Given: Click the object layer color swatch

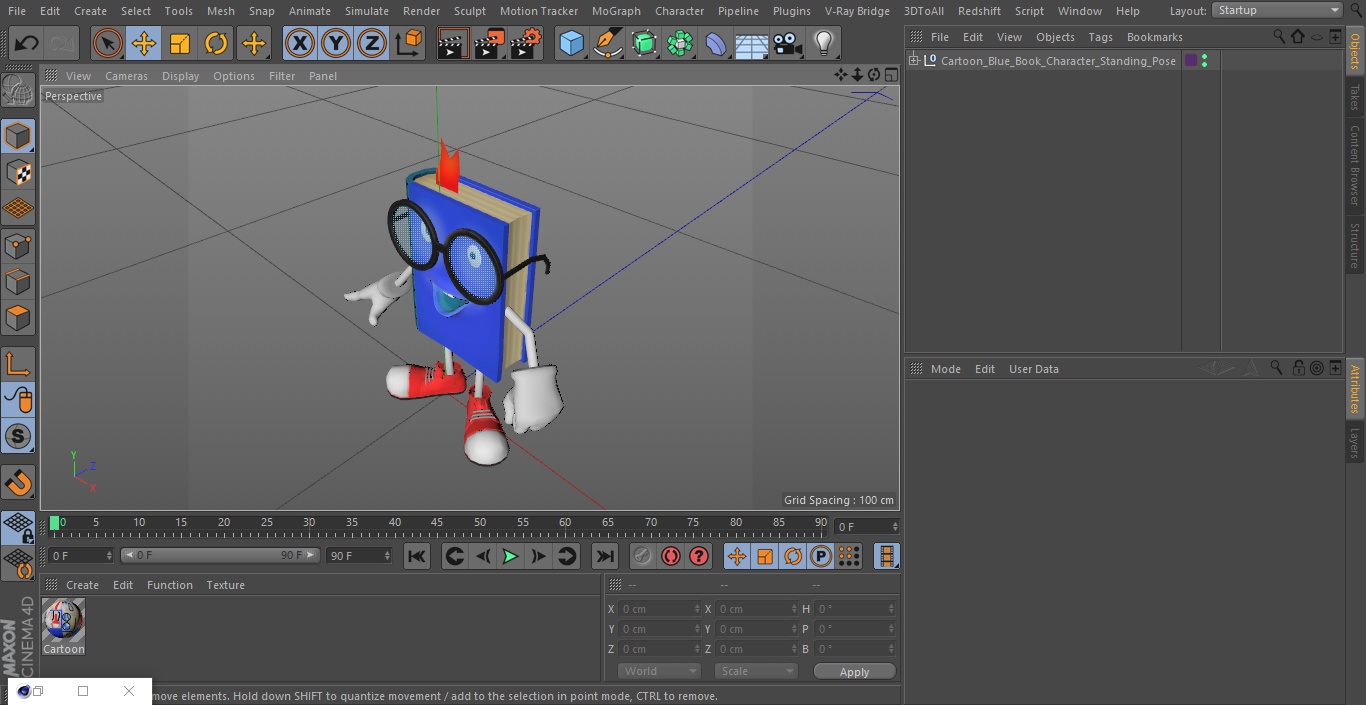Looking at the screenshot, I should 1191,61.
